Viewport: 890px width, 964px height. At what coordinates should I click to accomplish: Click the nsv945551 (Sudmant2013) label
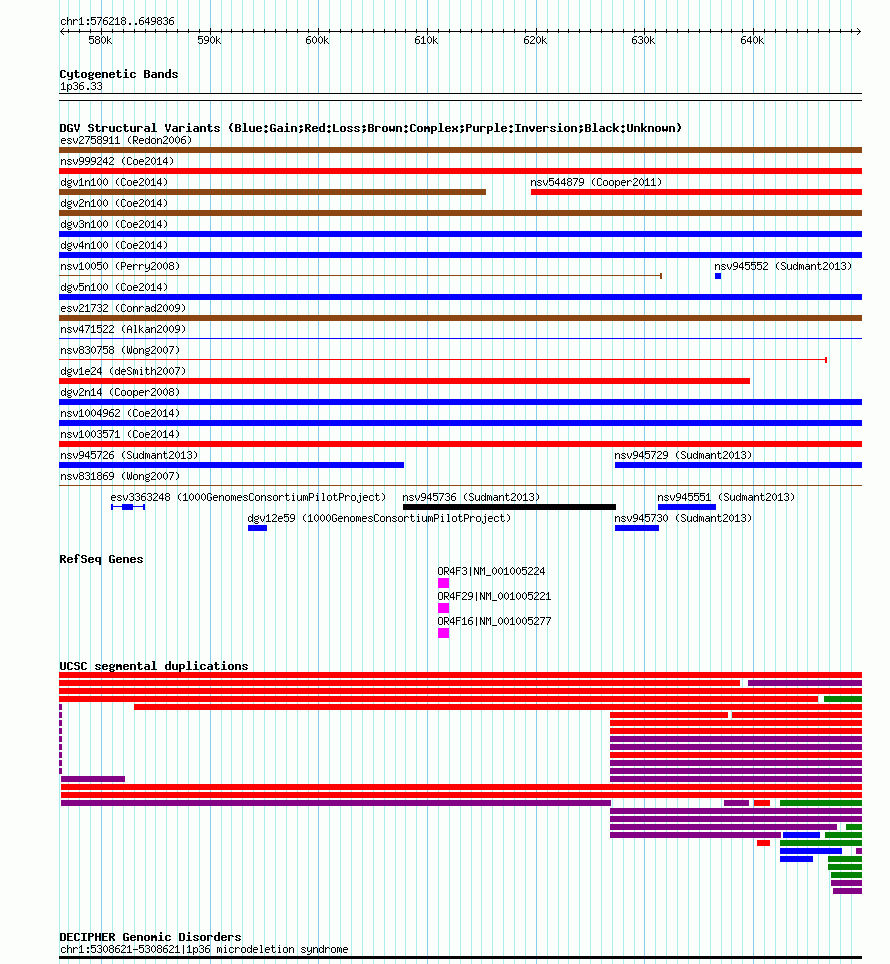click(x=726, y=497)
